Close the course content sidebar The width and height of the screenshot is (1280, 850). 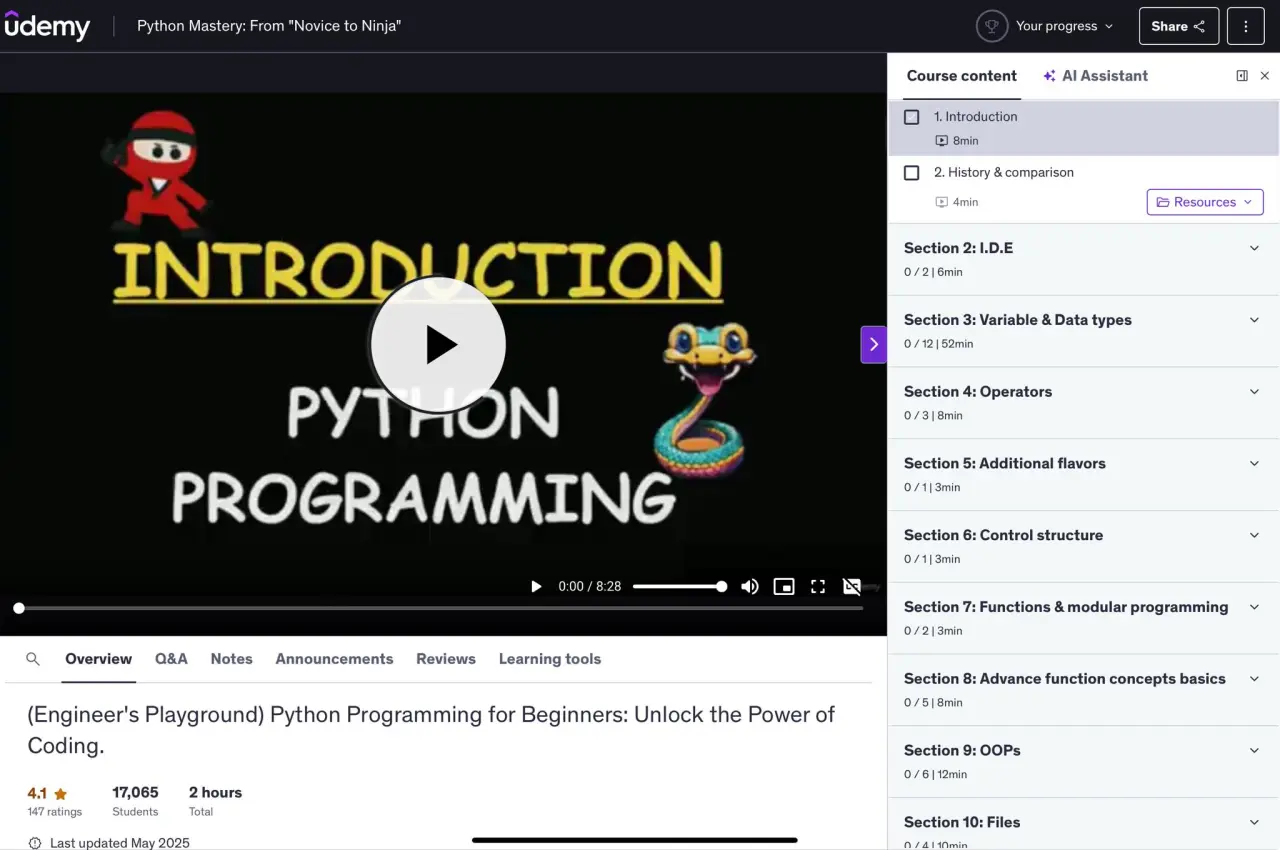click(1264, 76)
